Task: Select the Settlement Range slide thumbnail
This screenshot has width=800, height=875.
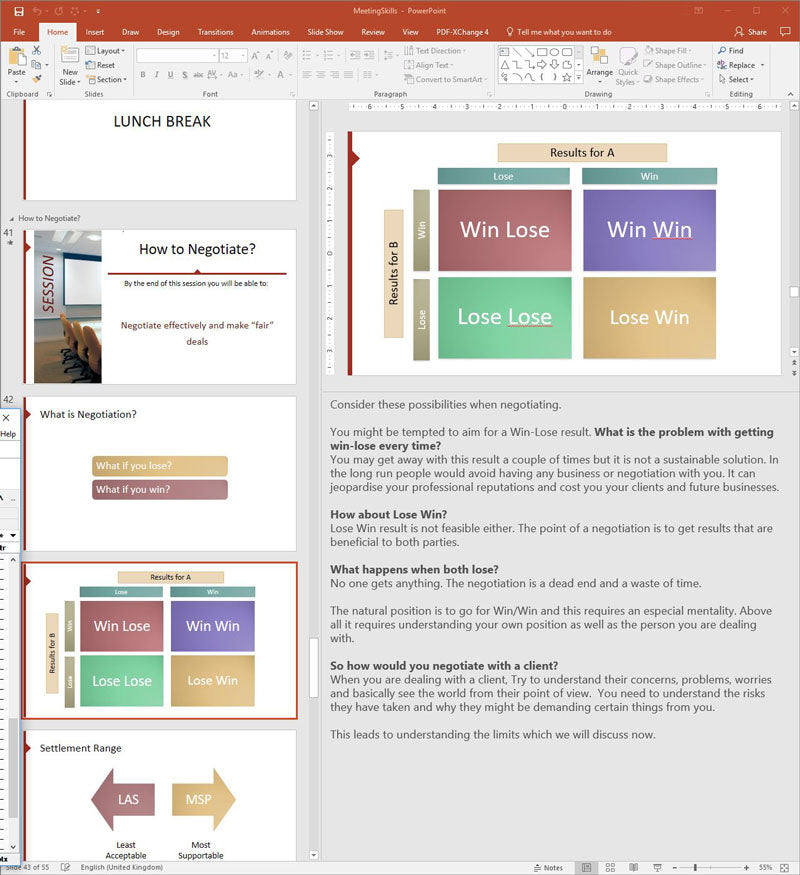Action: coord(160,795)
